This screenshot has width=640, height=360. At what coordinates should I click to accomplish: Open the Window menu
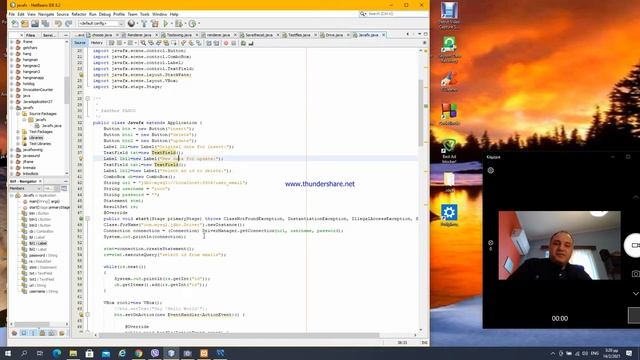(x=159, y=14)
